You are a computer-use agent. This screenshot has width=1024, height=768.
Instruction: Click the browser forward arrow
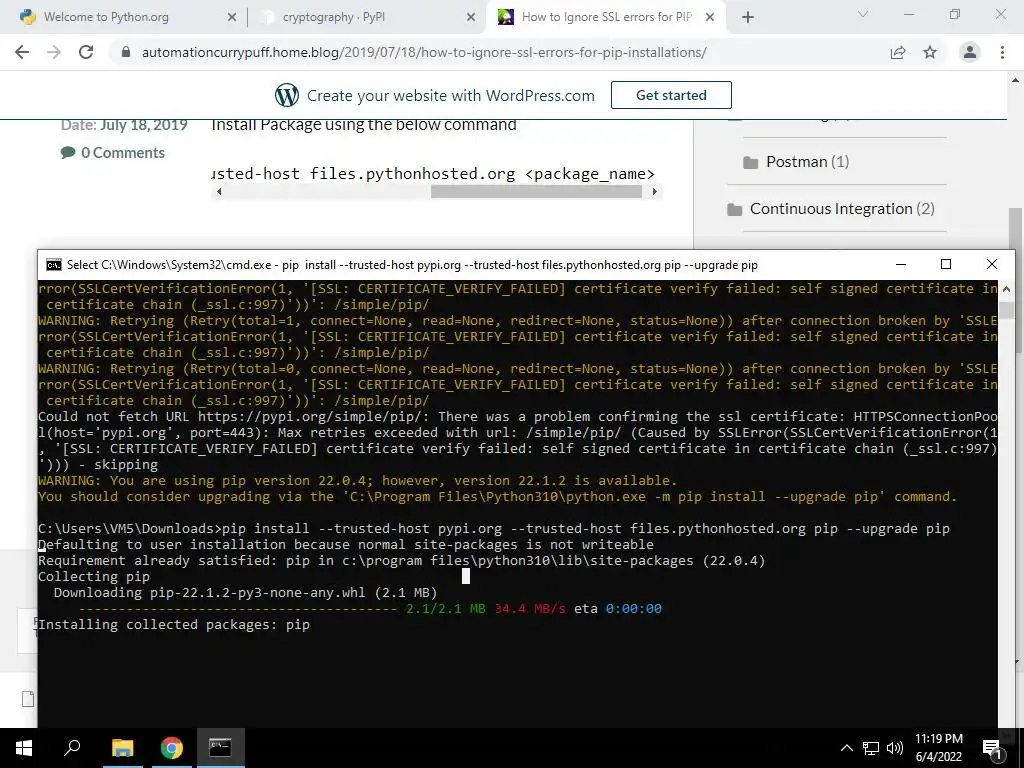point(54,52)
